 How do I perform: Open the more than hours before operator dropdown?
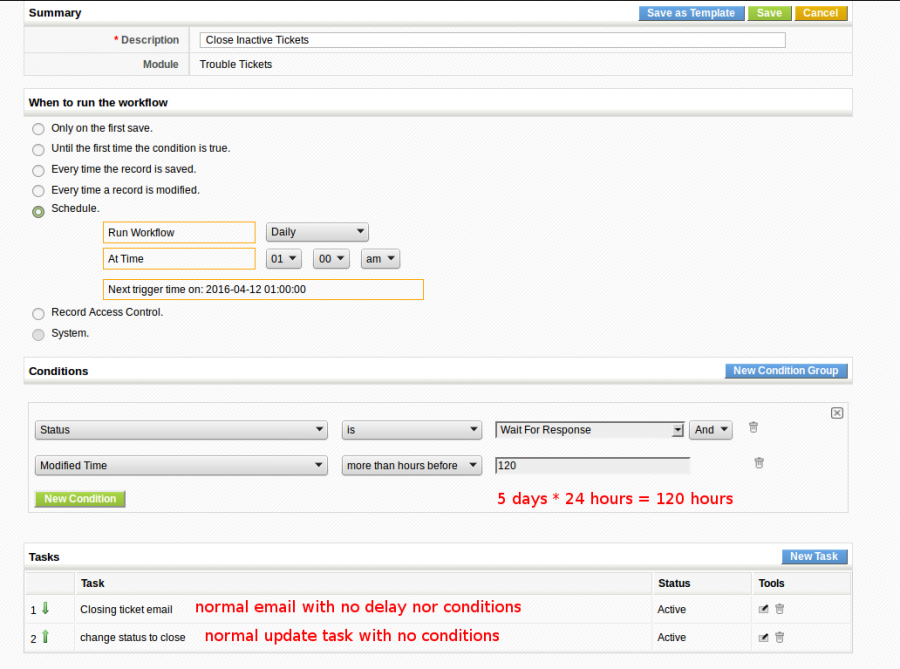click(411, 466)
